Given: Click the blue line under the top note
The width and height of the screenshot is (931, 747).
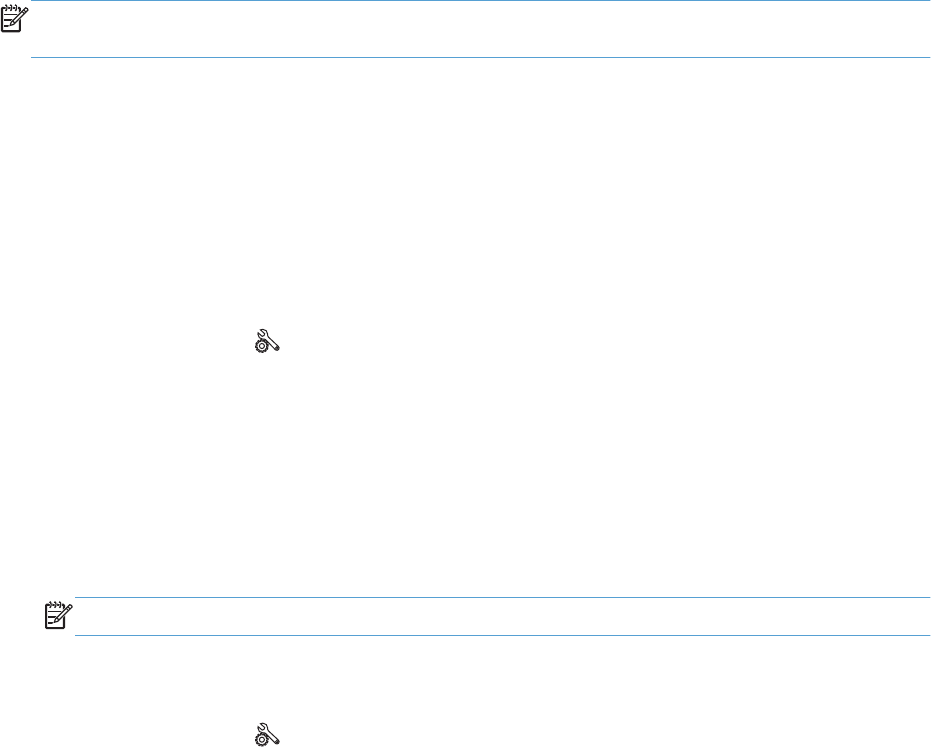Looking at the screenshot, I should tap(480, 58).
